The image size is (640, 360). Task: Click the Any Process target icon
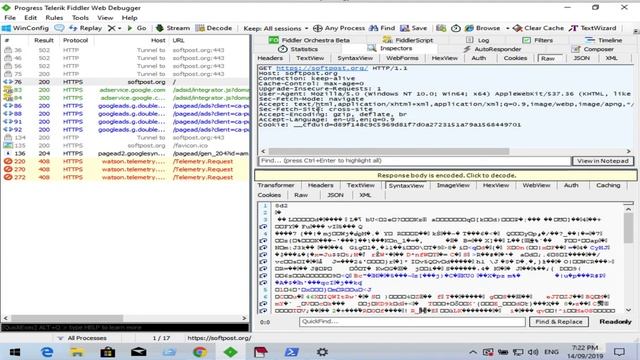click(x=318, y=28)
